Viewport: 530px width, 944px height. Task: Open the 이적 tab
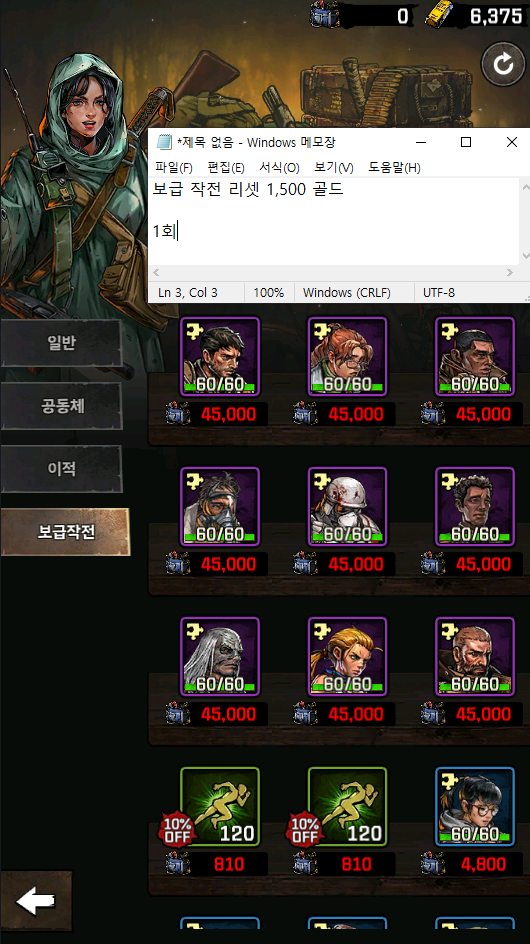[x=61, y=469]
